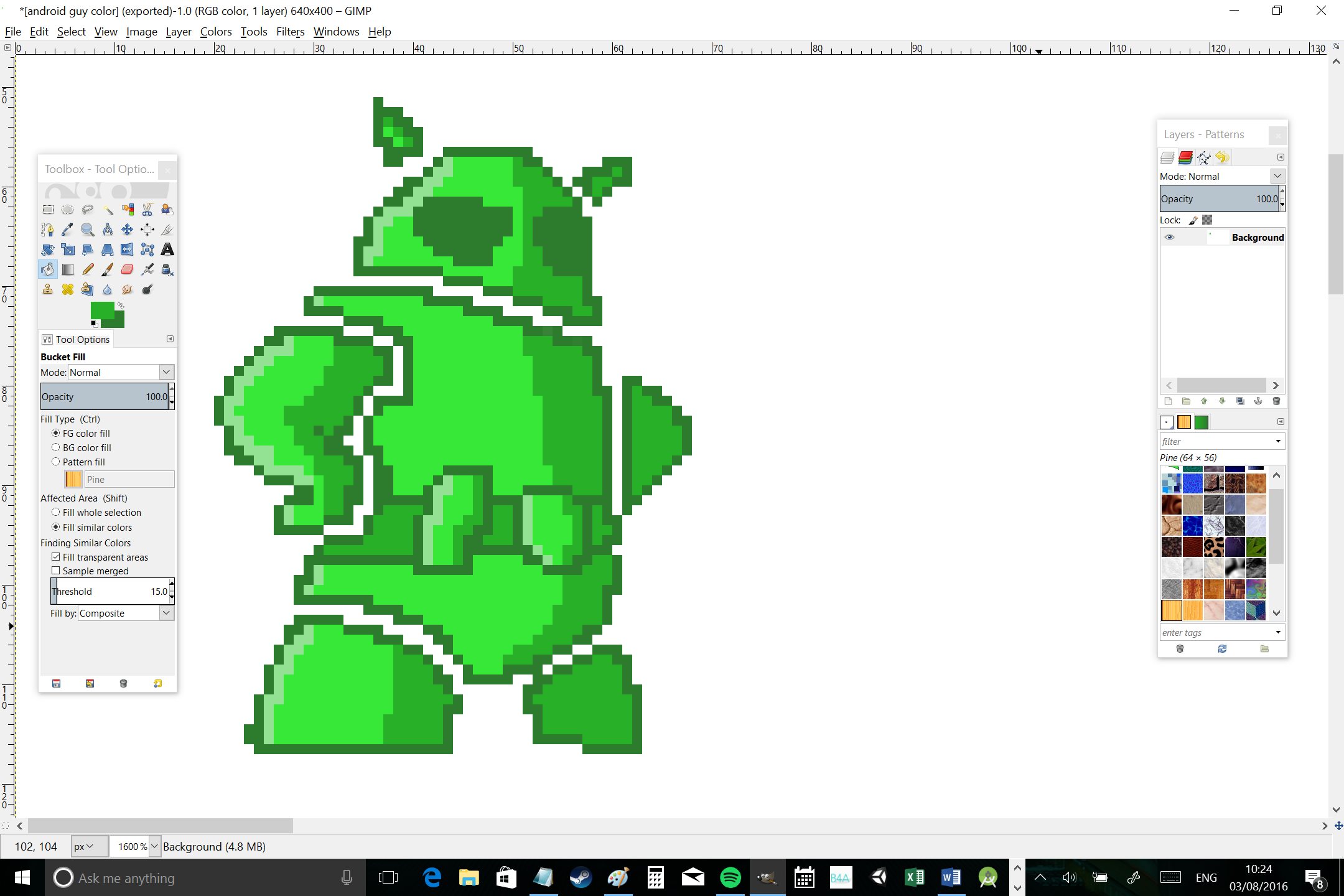
Task: Select the Bucket Fill tool
Action: pos(48,269)
